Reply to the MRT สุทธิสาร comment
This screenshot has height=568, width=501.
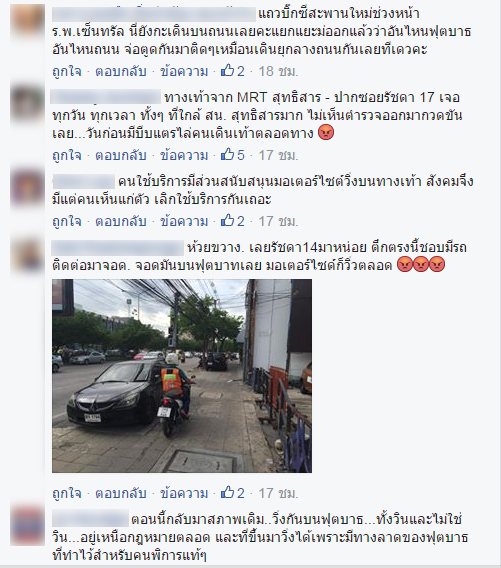[x=121, y=155]
